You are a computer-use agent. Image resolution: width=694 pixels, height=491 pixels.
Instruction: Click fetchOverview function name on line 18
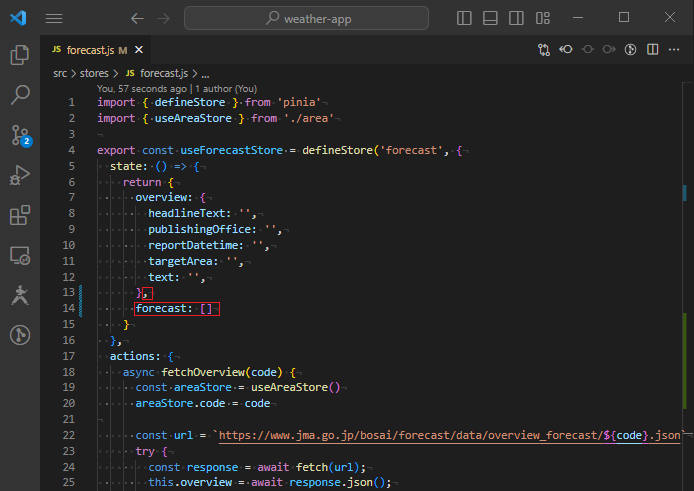point(203,372)
